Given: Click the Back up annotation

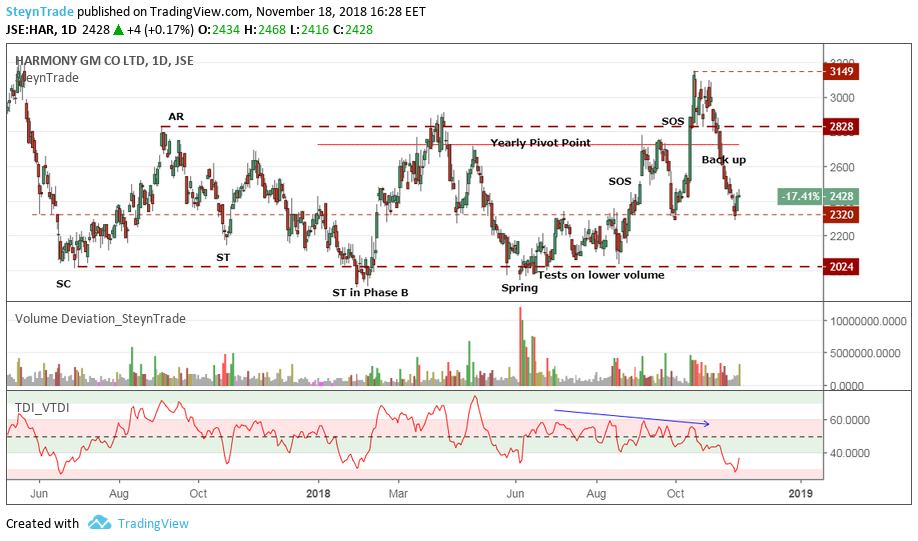Looking at the screenshot, I should (x=724, y=160).
